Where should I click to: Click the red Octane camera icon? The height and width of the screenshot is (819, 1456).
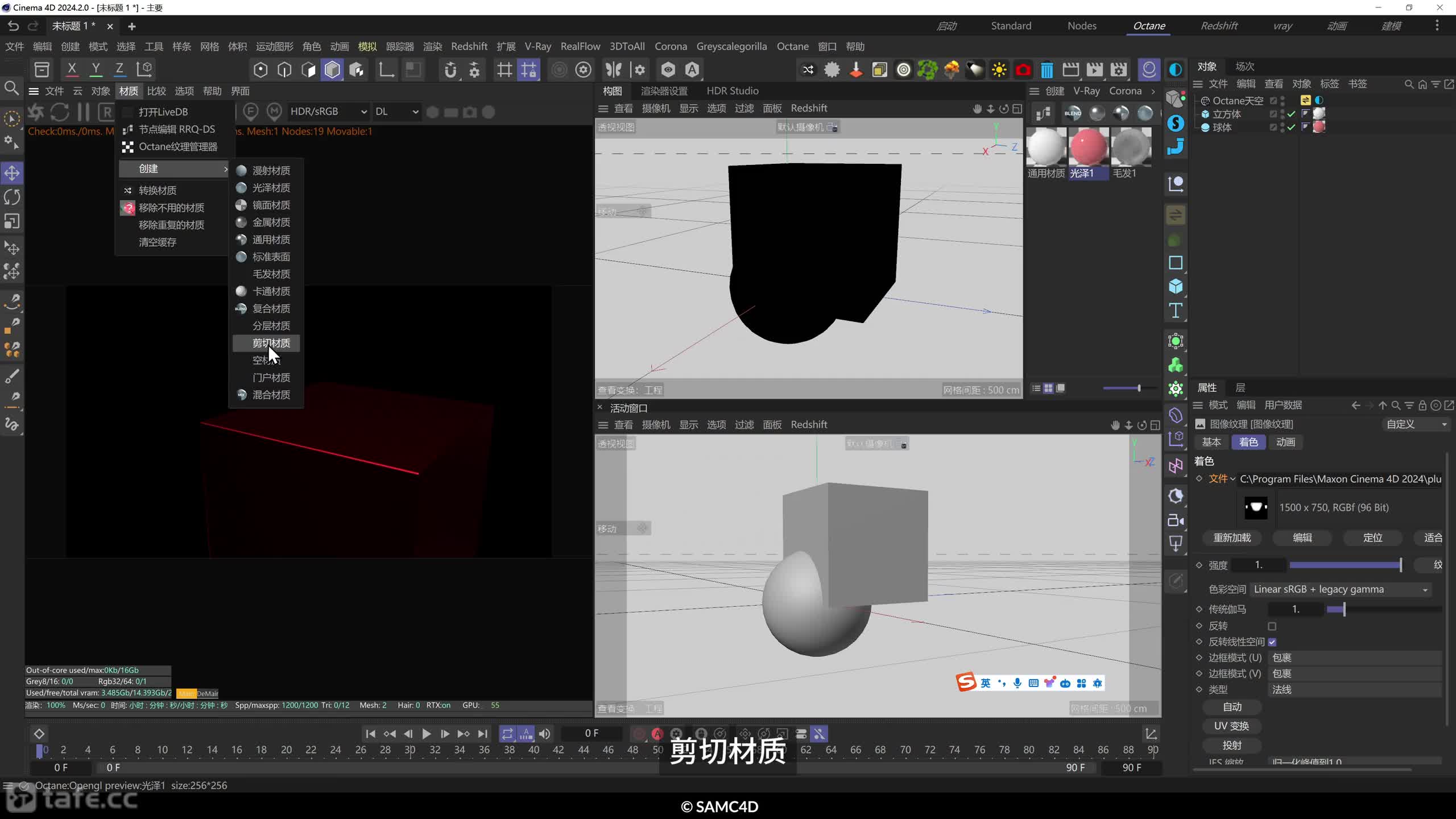coord(1023,70)
